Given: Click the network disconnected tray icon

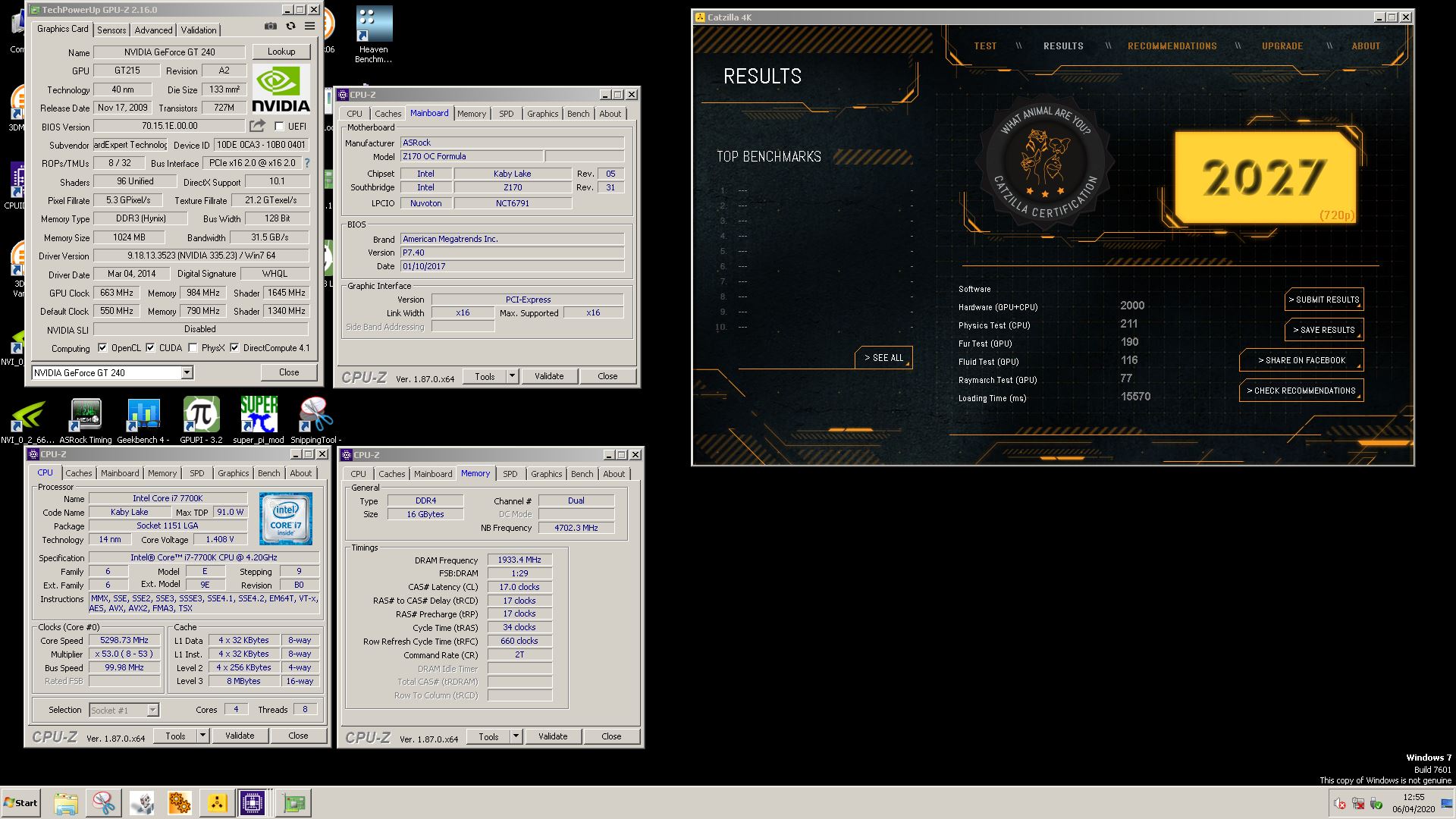Looking at the screenshot, I should [1358, 804].
